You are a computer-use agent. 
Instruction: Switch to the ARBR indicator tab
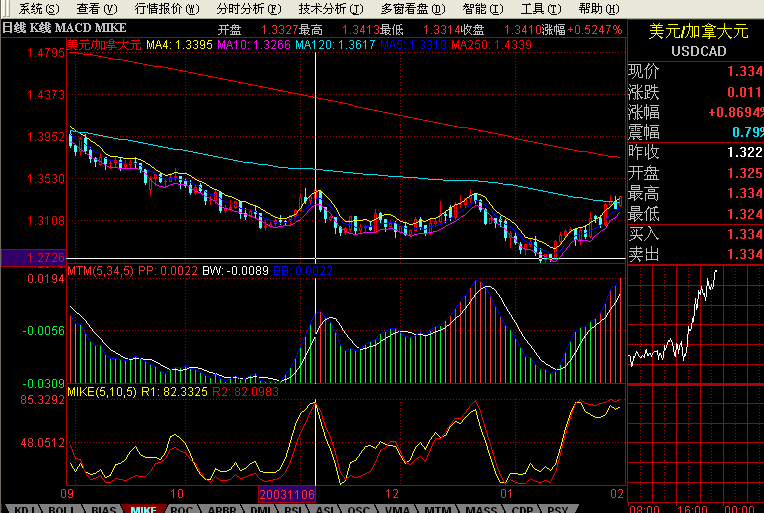[222, 509]
